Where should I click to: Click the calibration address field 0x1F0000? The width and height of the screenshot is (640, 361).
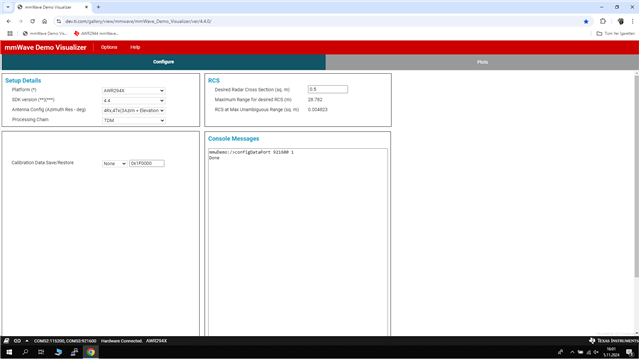tap(147, 163)
